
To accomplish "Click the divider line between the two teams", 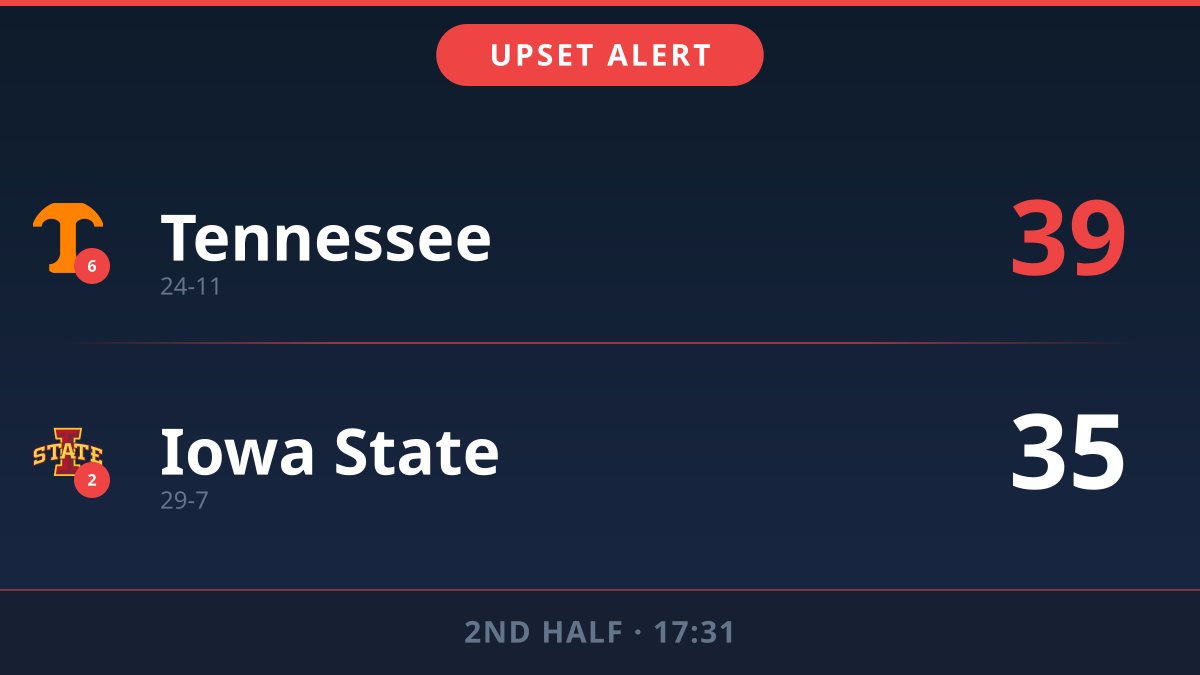I will [600, 343].
